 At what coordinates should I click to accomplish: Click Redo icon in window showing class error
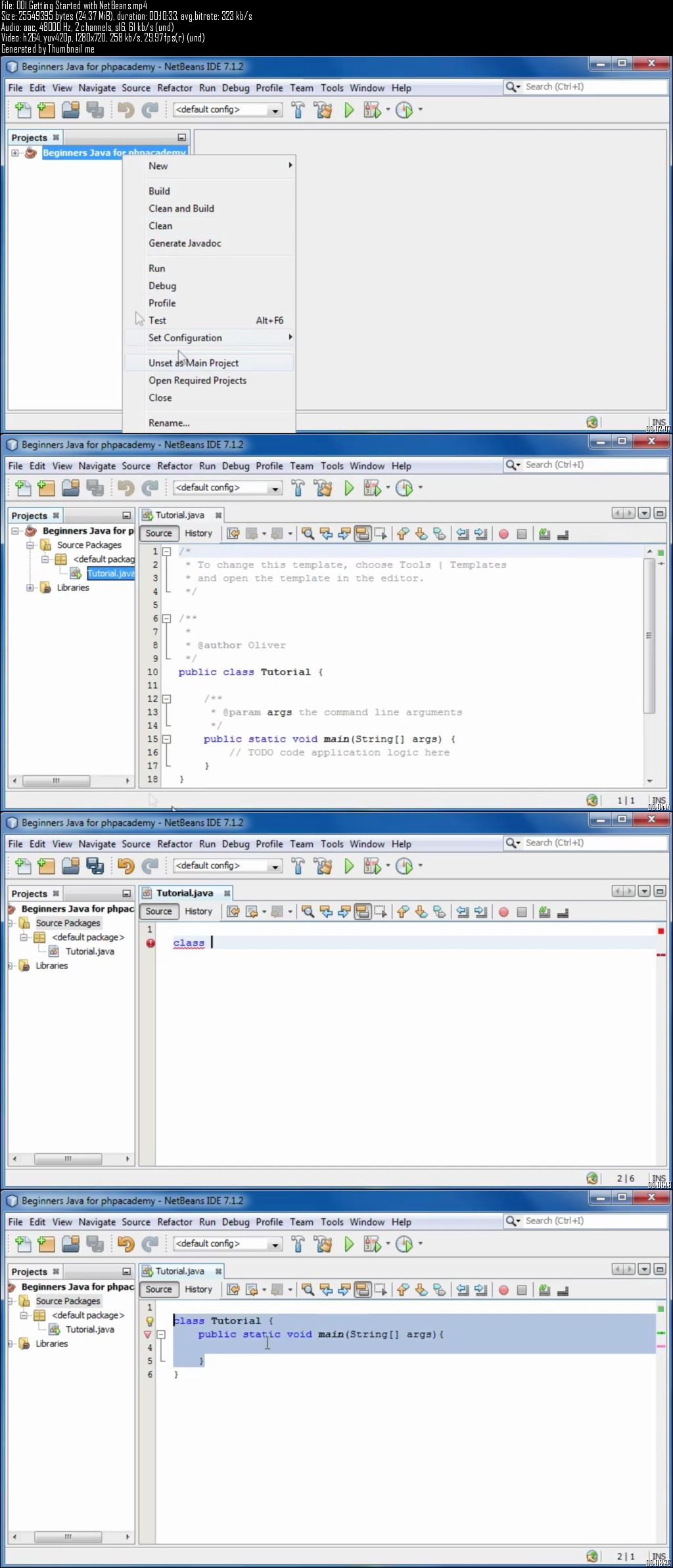(x=151, y=866)
